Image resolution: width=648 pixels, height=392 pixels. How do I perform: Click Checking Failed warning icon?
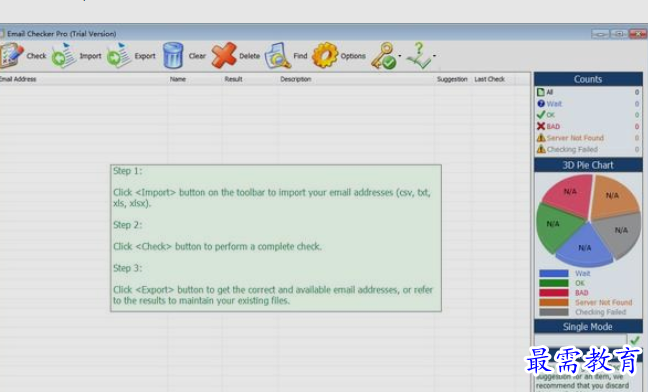pyautogui.click(x=541, y=149)
